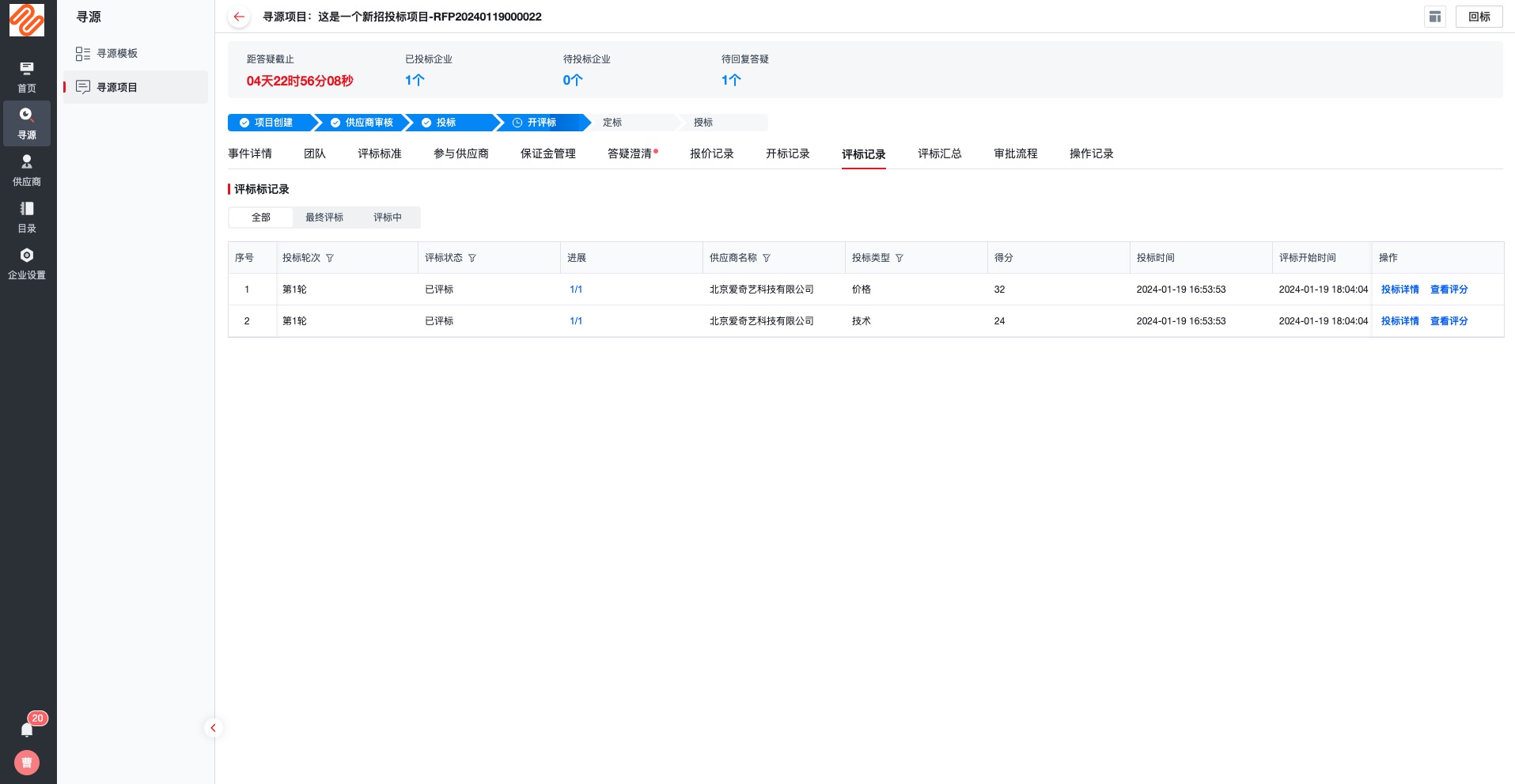Open 查看评分 for 价格 row
Screen dimensions: 1515x784
point(1449,290)
